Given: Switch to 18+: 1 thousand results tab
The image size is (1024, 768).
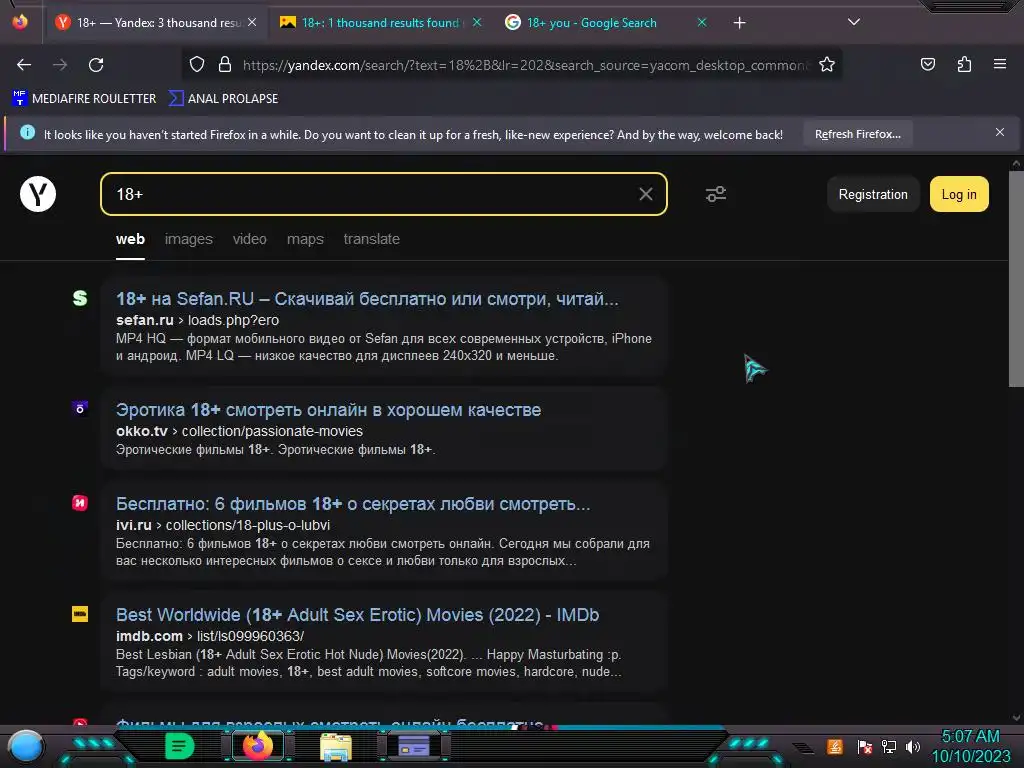Looking at the screenshot, I should coord(382,23).
